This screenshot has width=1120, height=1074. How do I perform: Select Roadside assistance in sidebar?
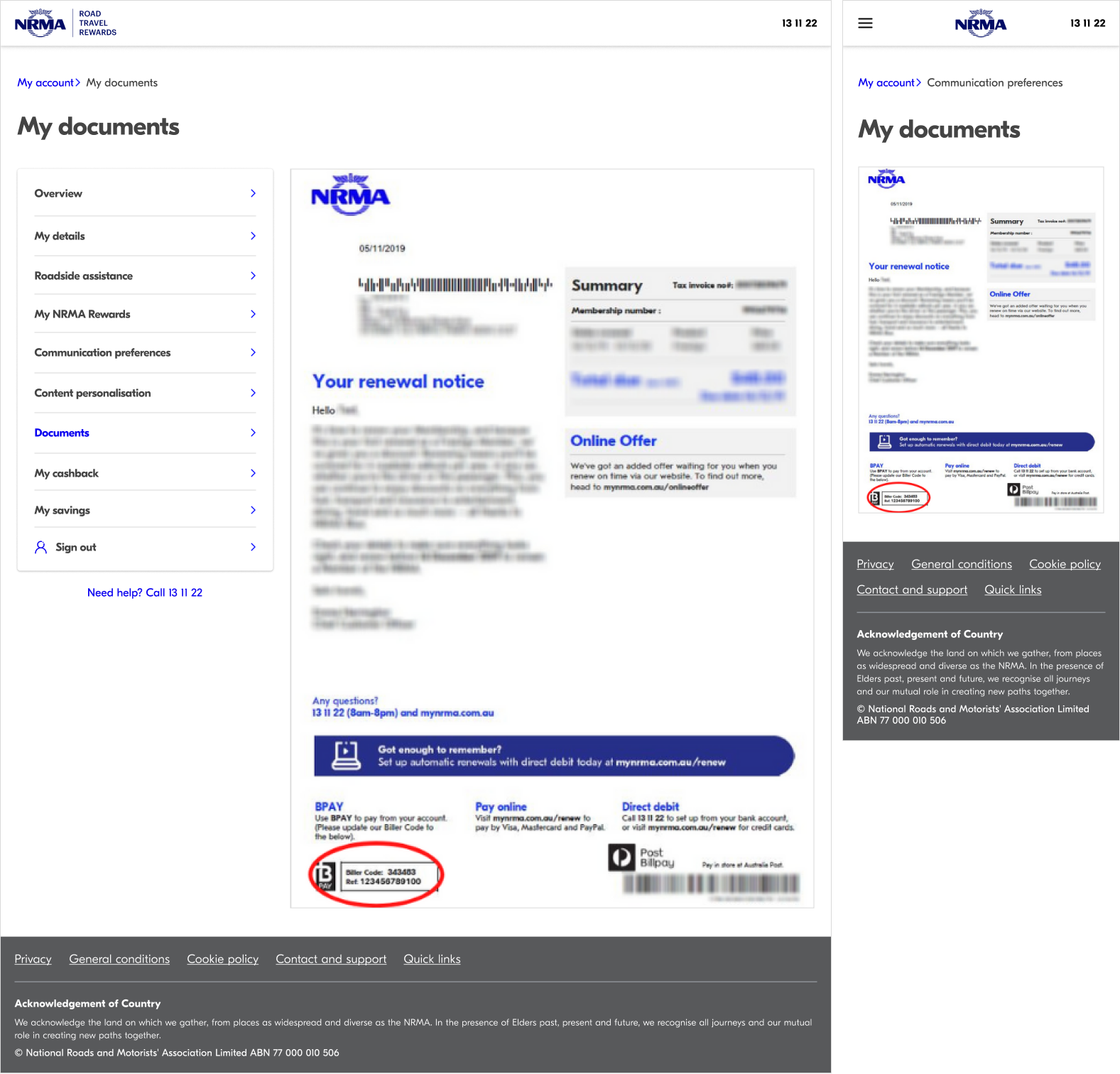tap(145, 276)
